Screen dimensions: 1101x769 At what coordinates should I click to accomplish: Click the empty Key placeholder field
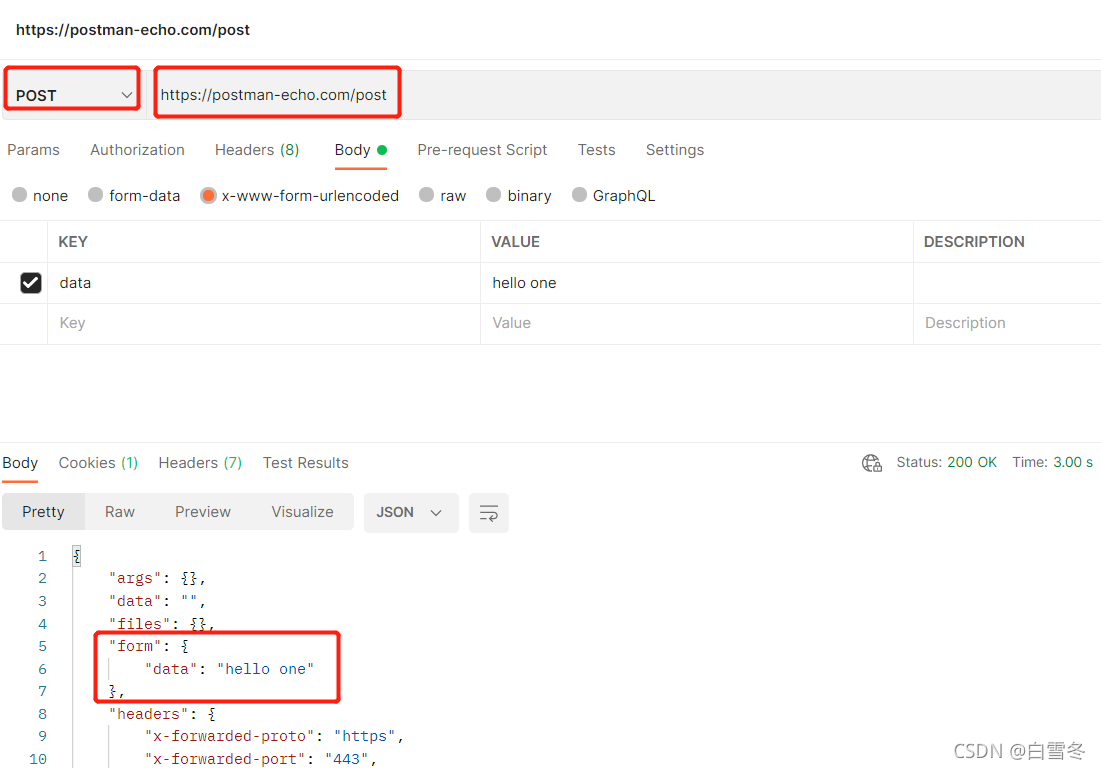click(264, 323)
